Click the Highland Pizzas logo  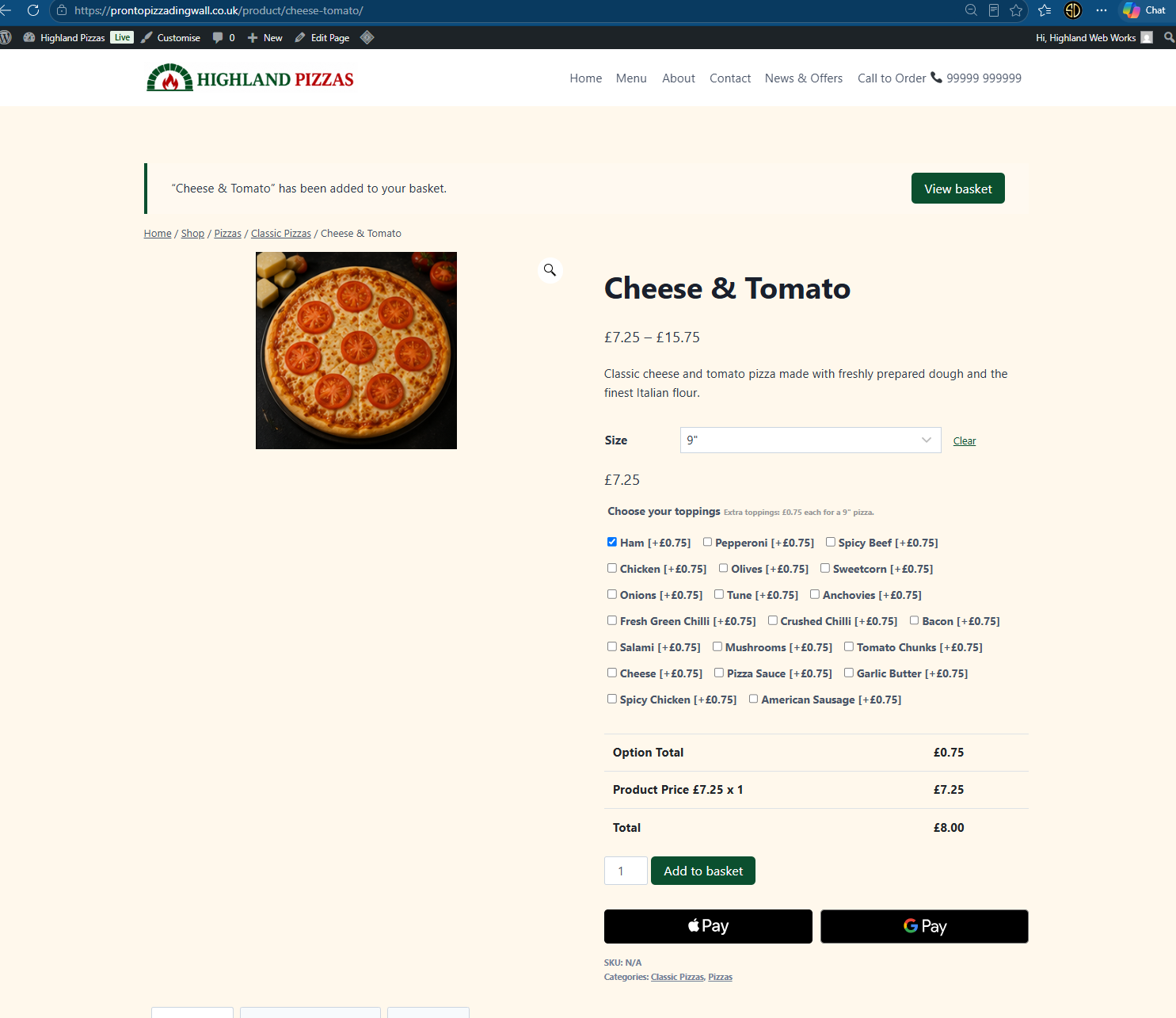tap(249, 78)
